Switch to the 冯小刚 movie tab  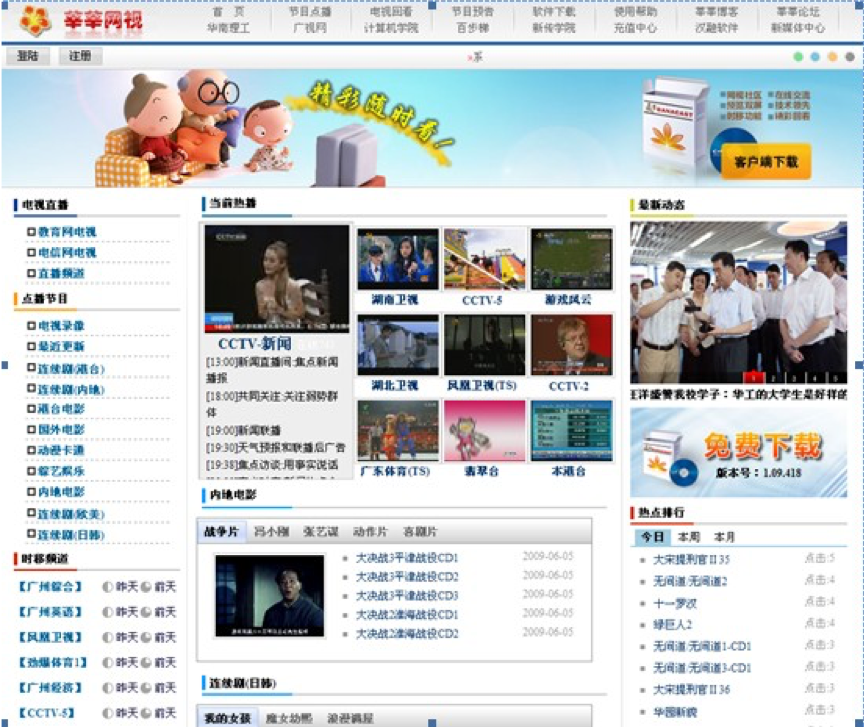tap(272, 532)
